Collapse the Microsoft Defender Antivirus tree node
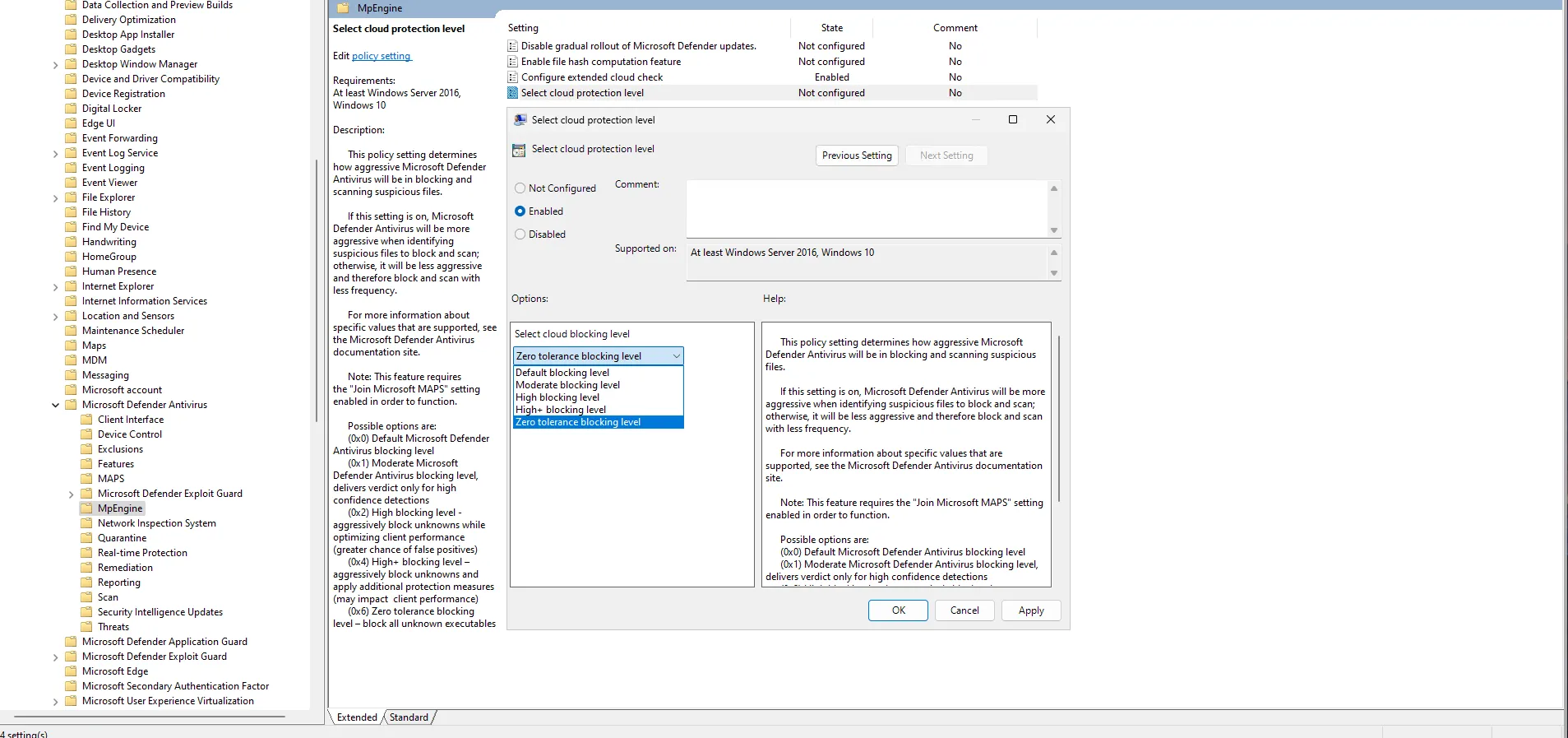1568x738 pixels. (55, 405)
